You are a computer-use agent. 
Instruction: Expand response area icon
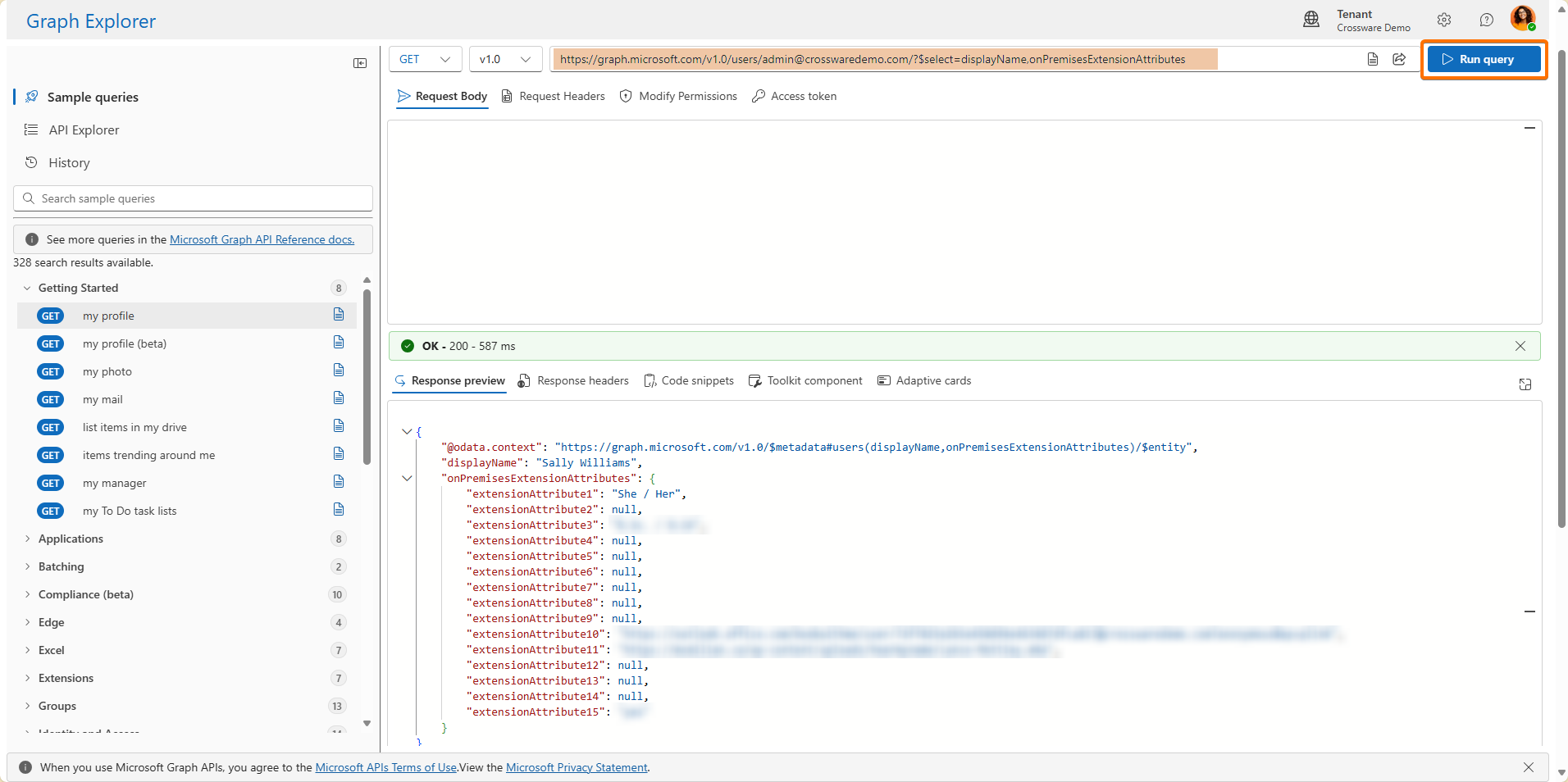tap(1525, 384)
